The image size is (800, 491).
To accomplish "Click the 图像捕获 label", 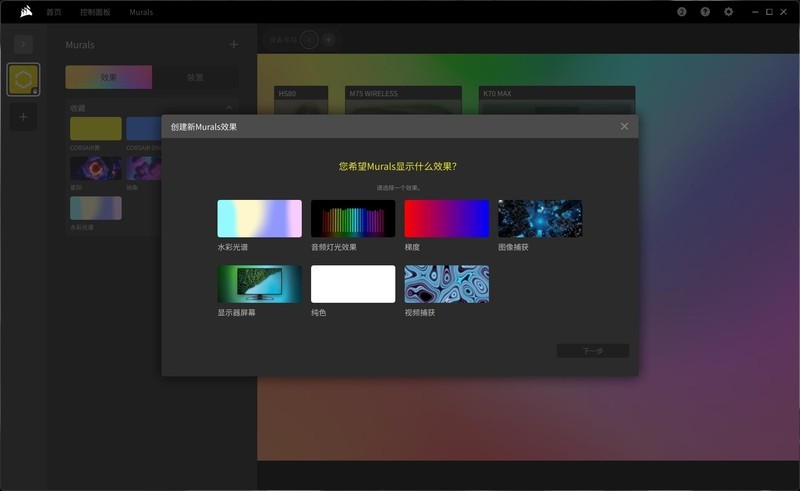I will coord(513,247).
